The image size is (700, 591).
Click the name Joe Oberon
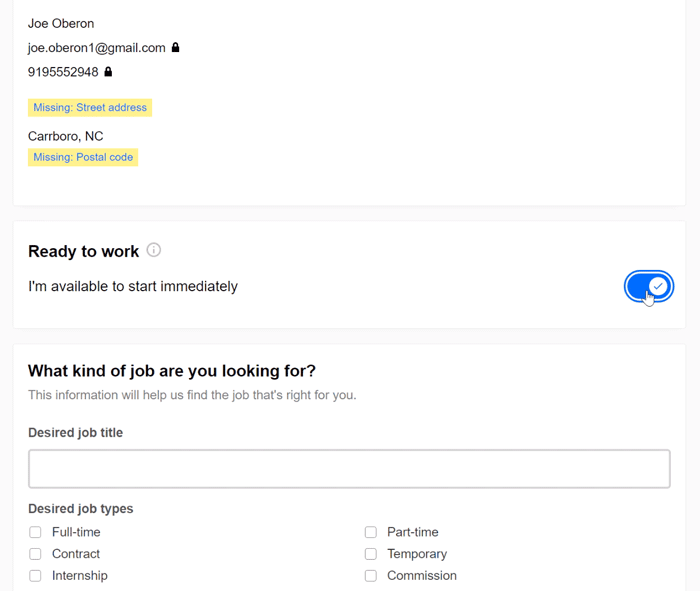pyautogui.click(x=61, y=23)
